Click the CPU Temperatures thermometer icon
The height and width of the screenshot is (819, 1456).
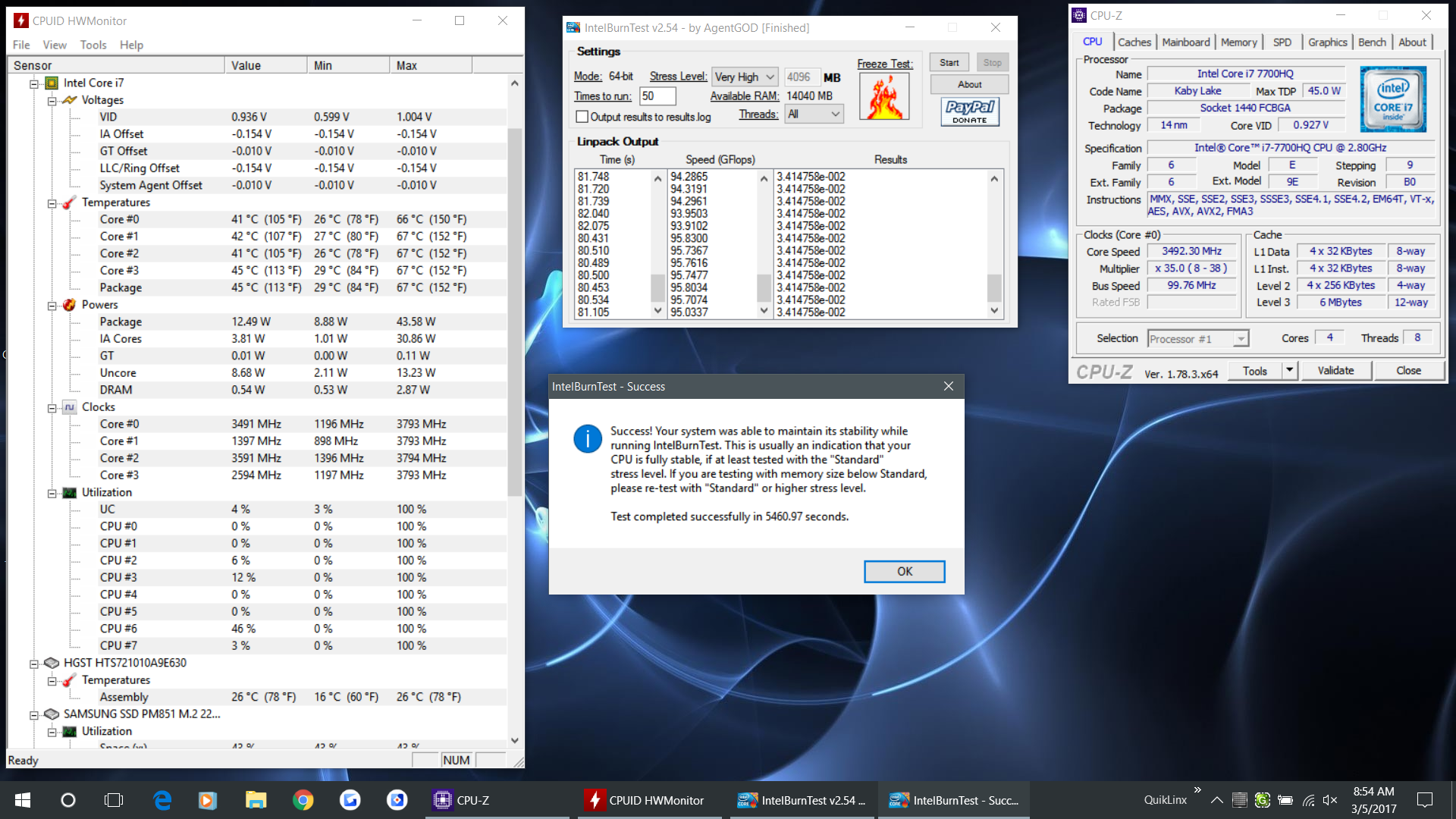click(70, 202)
